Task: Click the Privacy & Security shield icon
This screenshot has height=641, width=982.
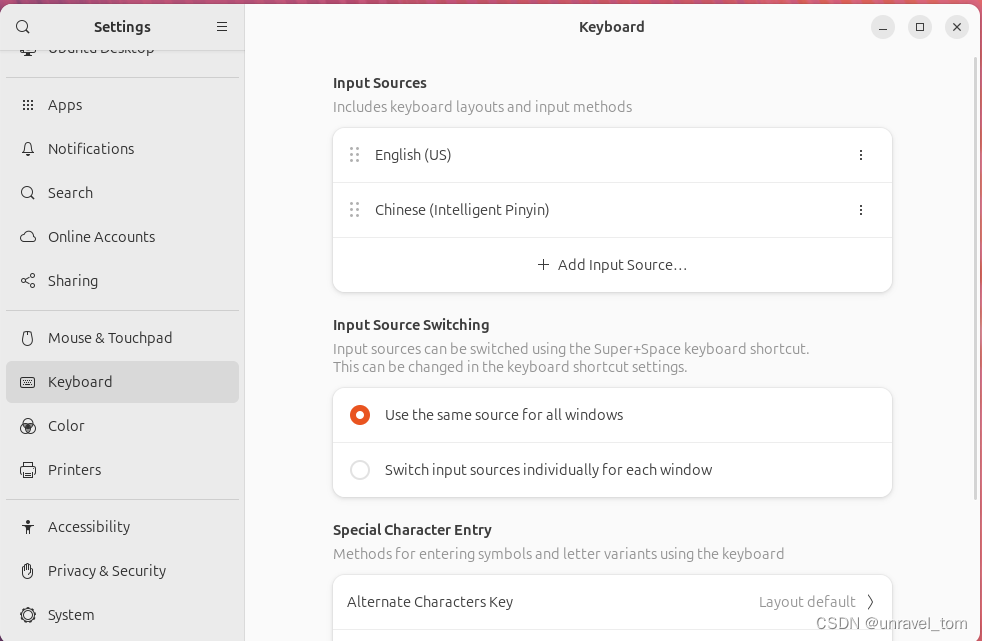Action: (x=28, y=571)
